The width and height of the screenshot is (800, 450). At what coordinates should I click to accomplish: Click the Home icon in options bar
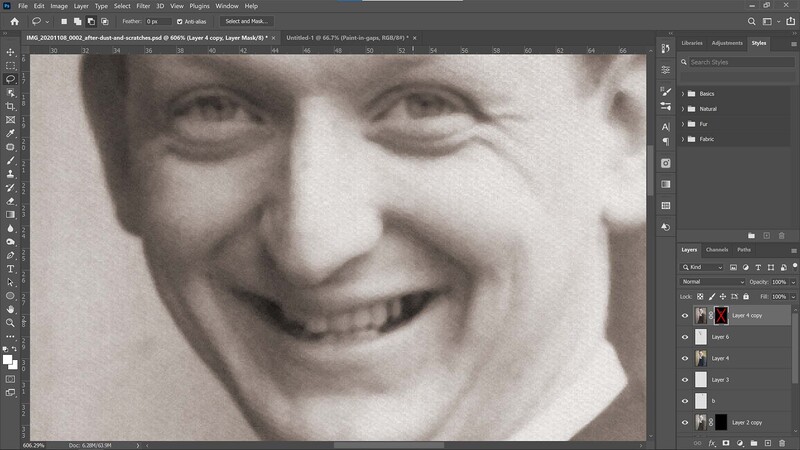(14, 21)
